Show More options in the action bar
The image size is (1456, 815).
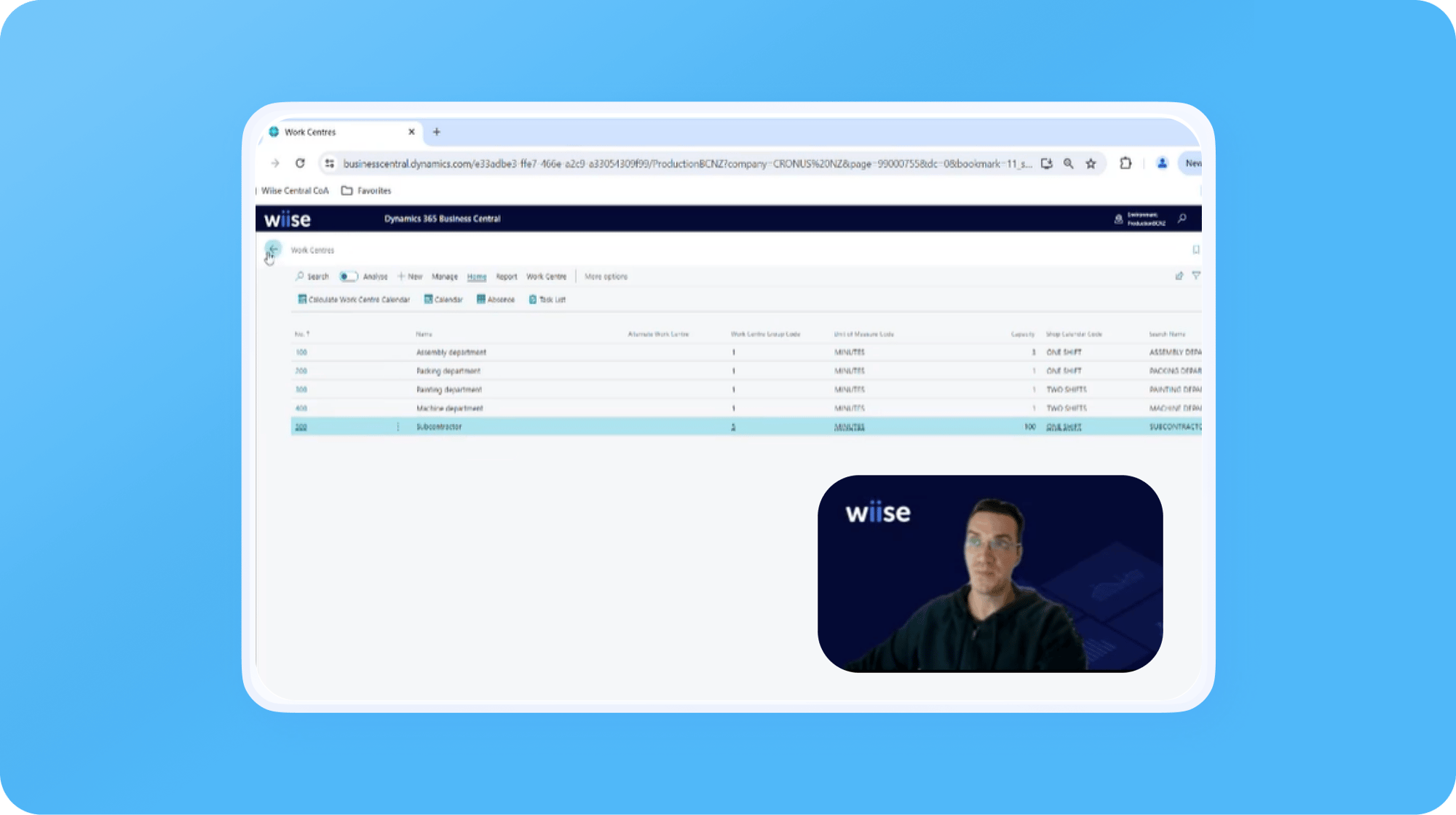[606, 277]
